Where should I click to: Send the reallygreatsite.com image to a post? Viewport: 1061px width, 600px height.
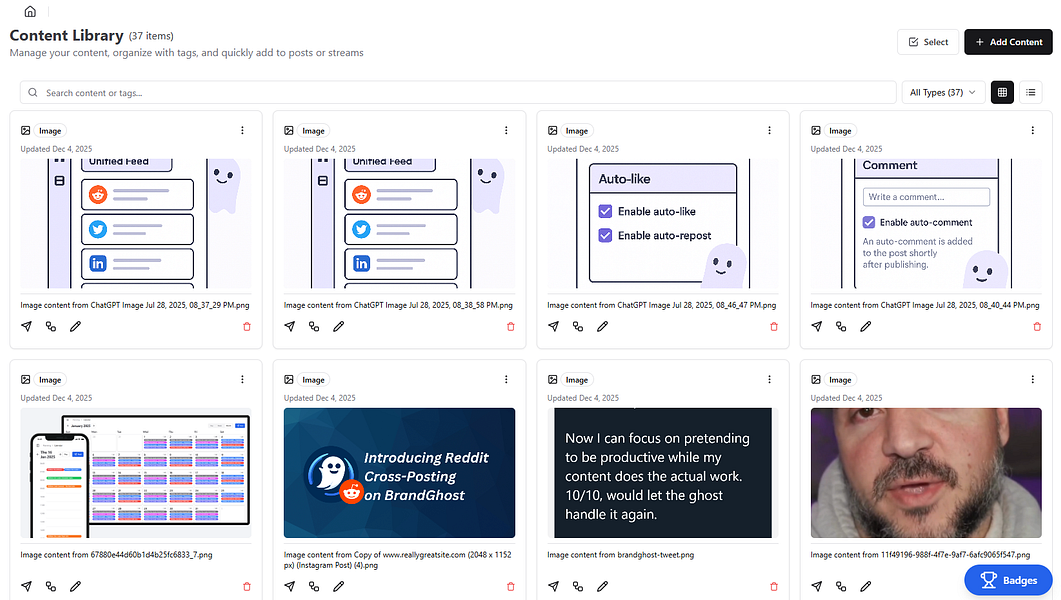290,586
